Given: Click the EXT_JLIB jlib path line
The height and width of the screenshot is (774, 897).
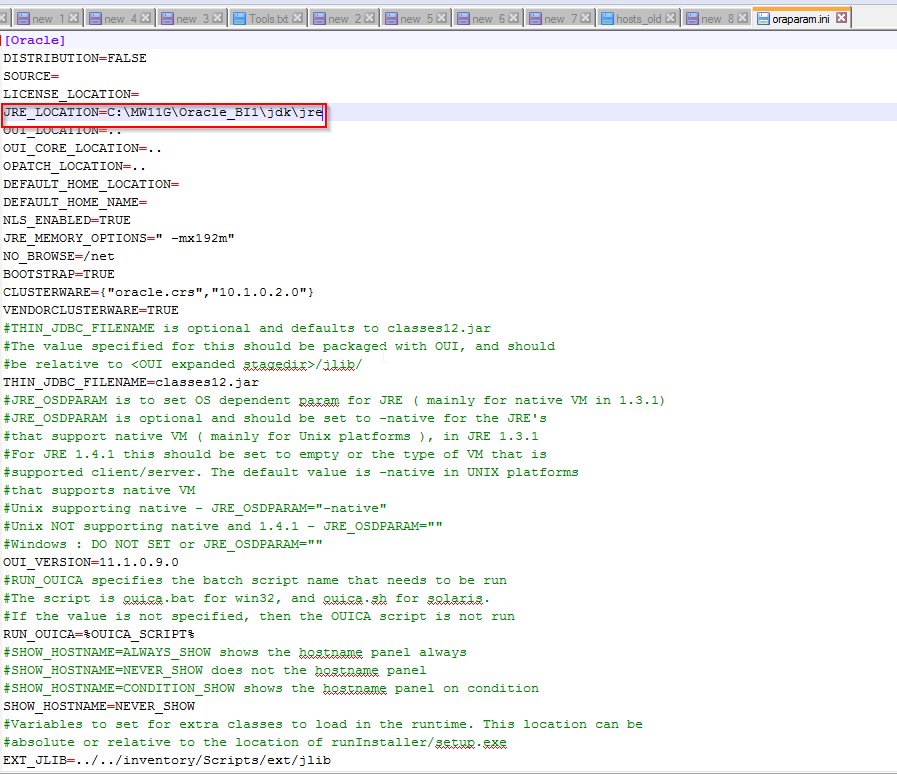Looking at the screenshot, I should click(x=167, y=760).
